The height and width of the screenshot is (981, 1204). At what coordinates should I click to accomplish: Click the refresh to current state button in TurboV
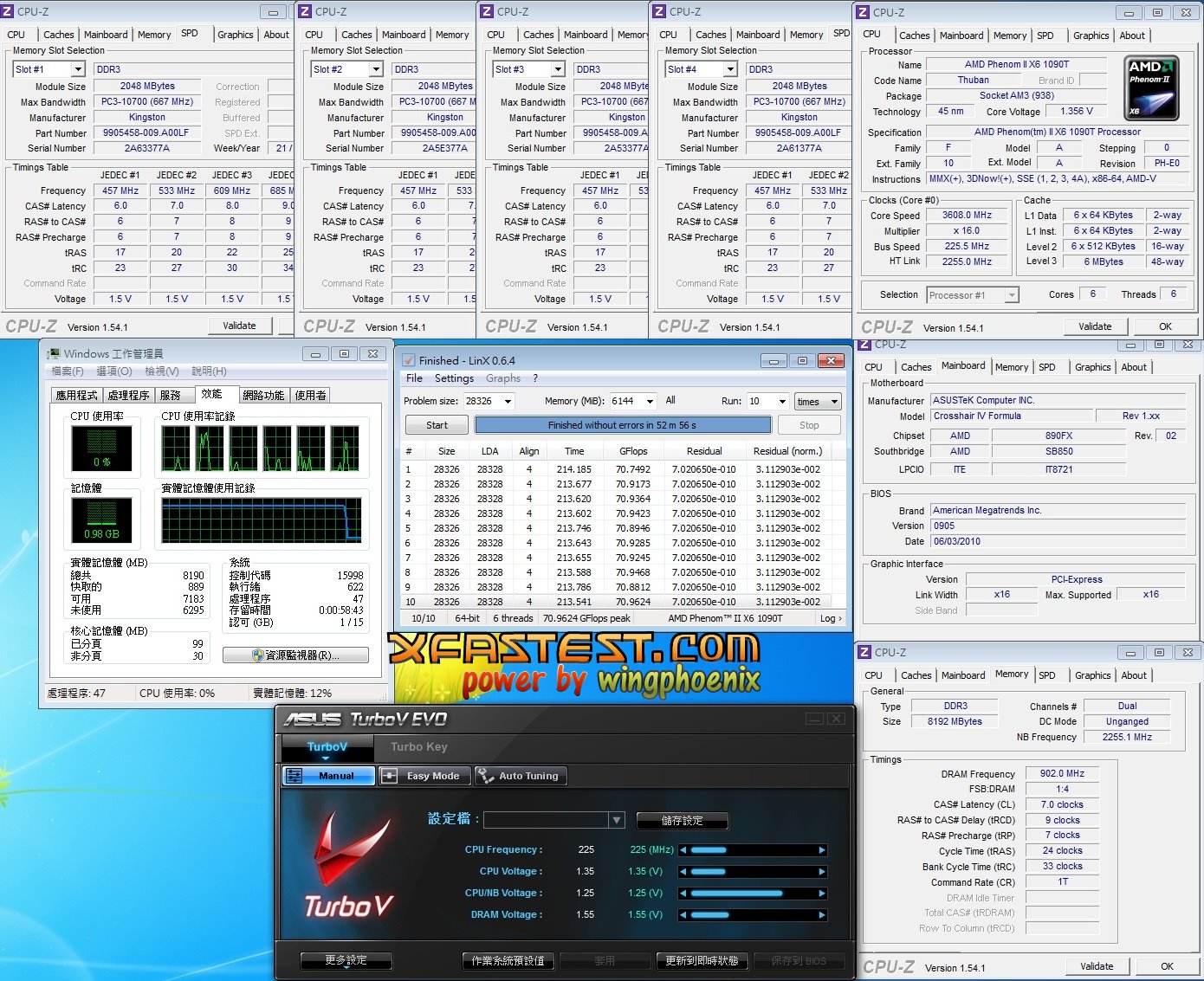pos(702,961)
